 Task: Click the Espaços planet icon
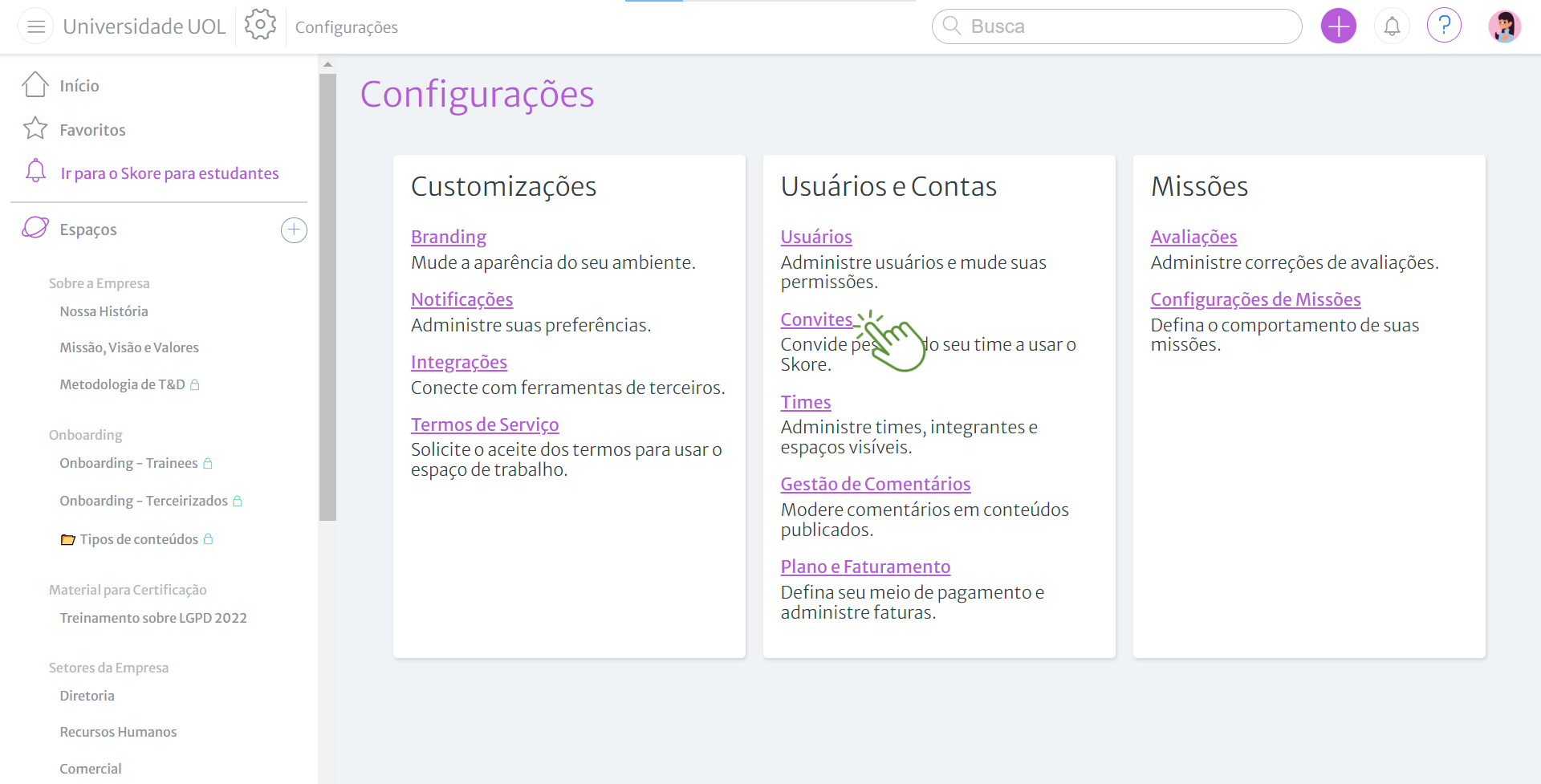[35, 228]
